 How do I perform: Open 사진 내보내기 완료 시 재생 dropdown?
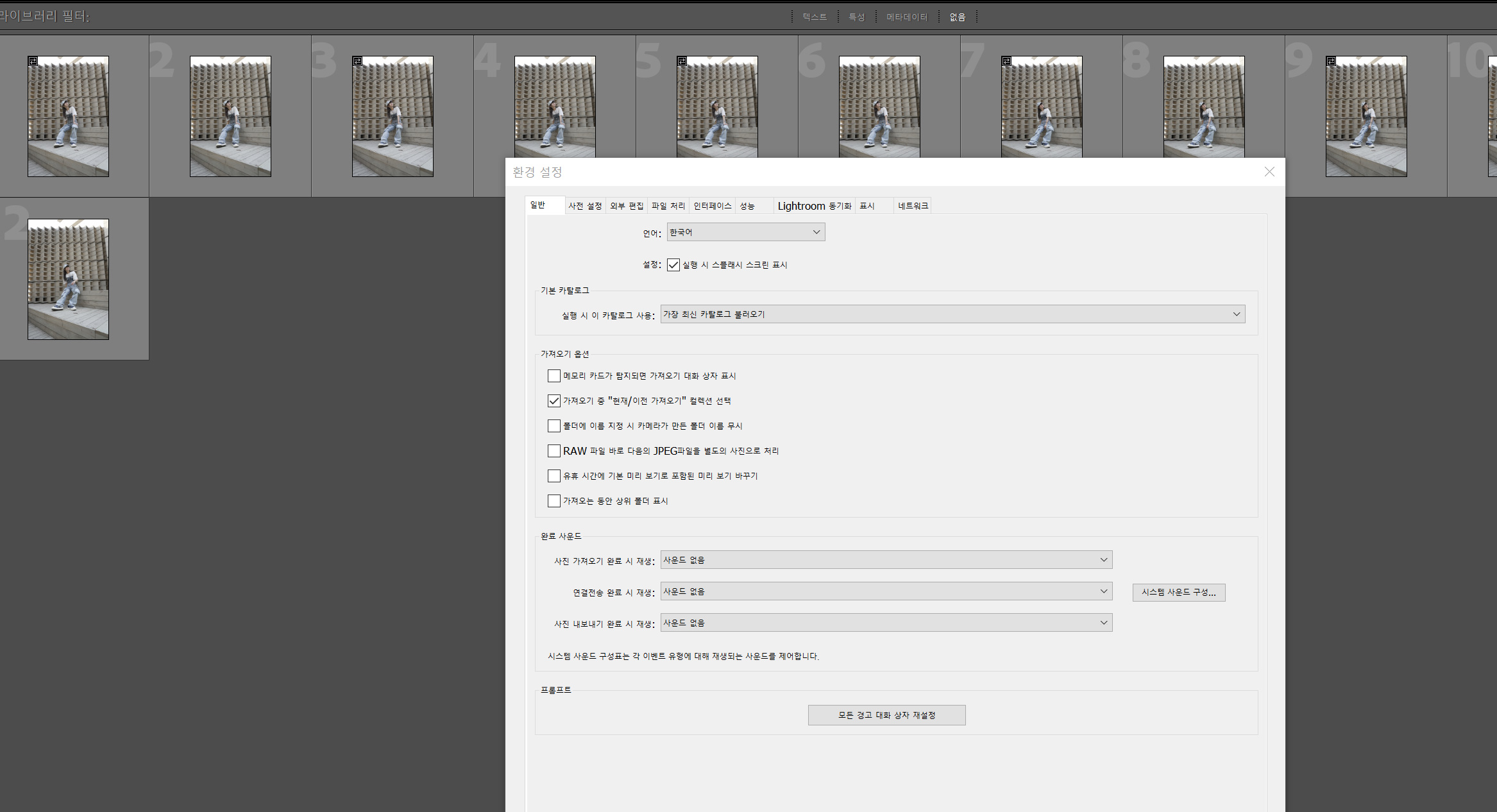pyautogui.click(x=886, y=623)
